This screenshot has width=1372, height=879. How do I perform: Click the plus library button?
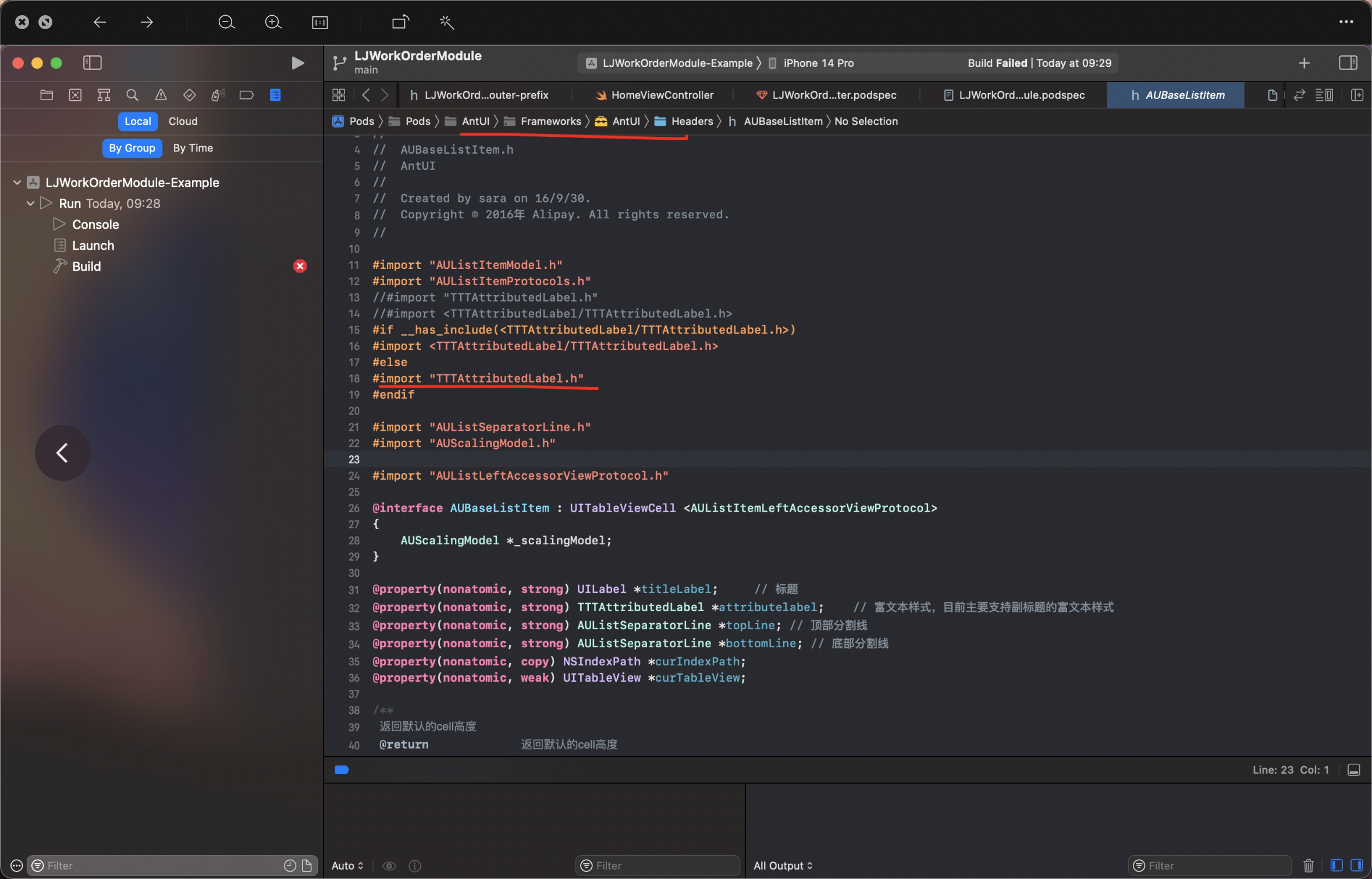click(x=1304, y=63)
